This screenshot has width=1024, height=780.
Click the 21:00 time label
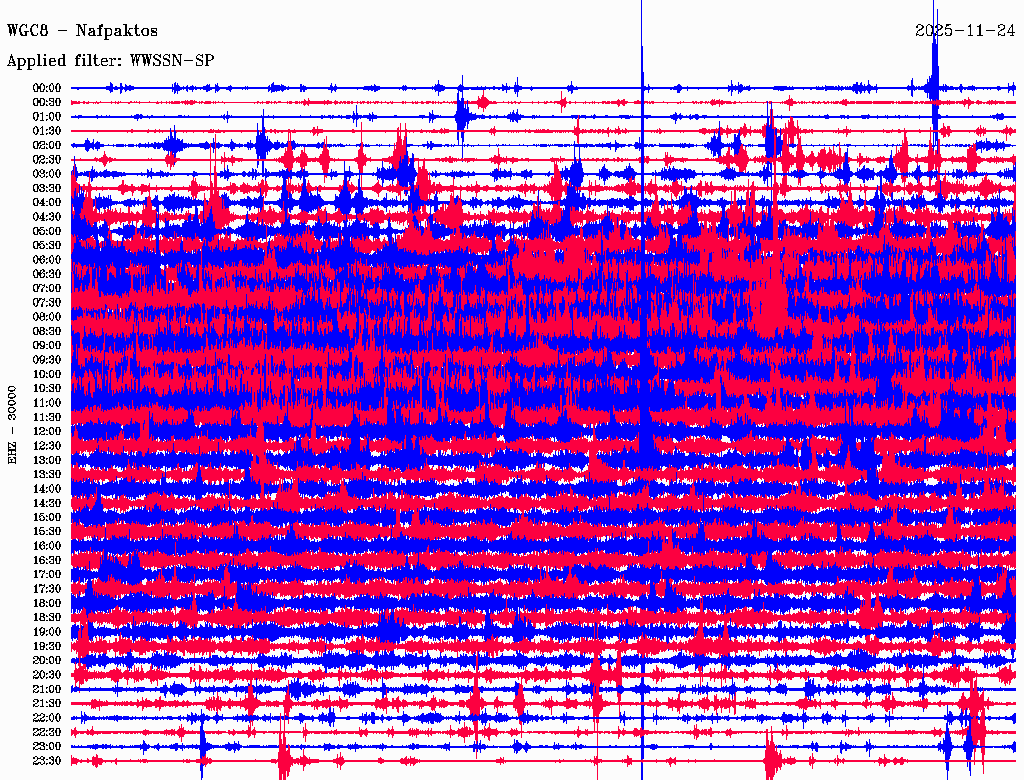[x=47, y=689]
